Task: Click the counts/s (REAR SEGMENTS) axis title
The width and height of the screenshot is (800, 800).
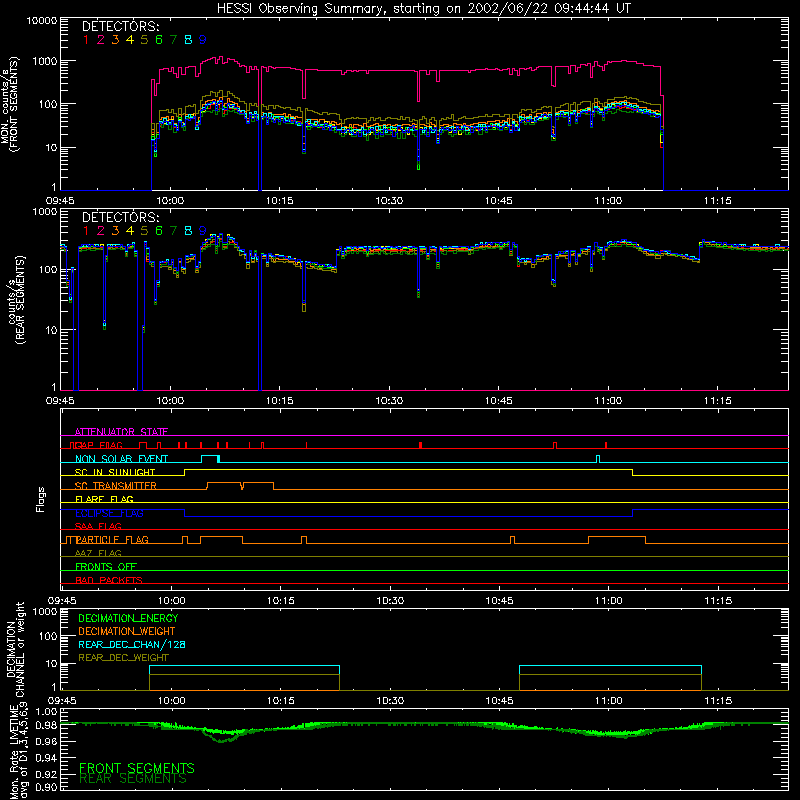Action: tap(15, 300)
